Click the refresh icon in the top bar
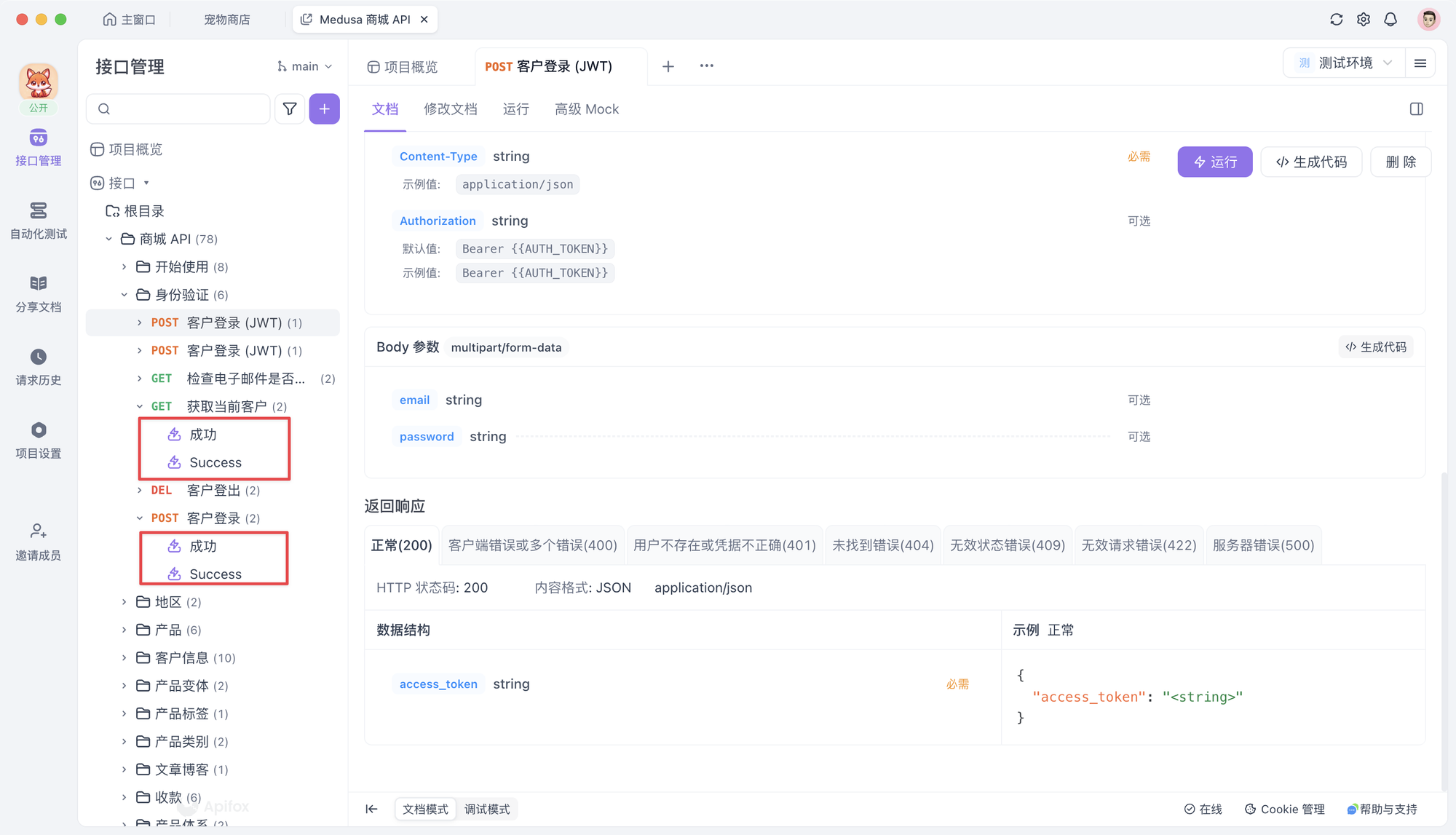Image resolution: width=1456 pixels, height=835 pixels. (x=1336, y=20)
